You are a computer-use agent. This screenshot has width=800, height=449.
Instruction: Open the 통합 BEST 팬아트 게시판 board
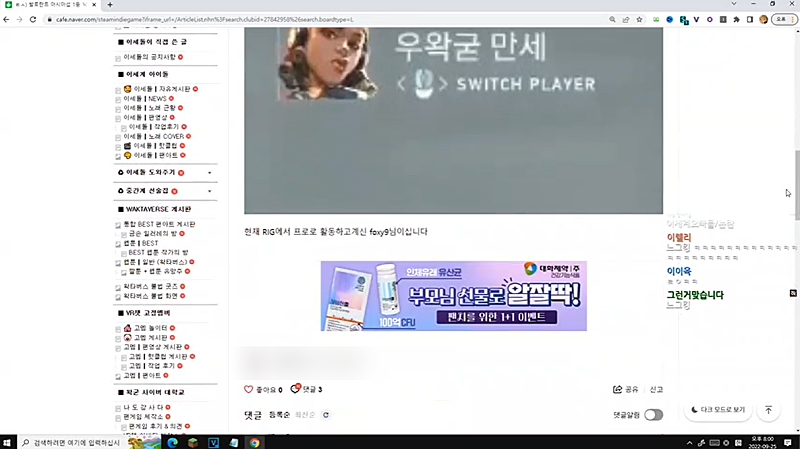coord(160,224)
